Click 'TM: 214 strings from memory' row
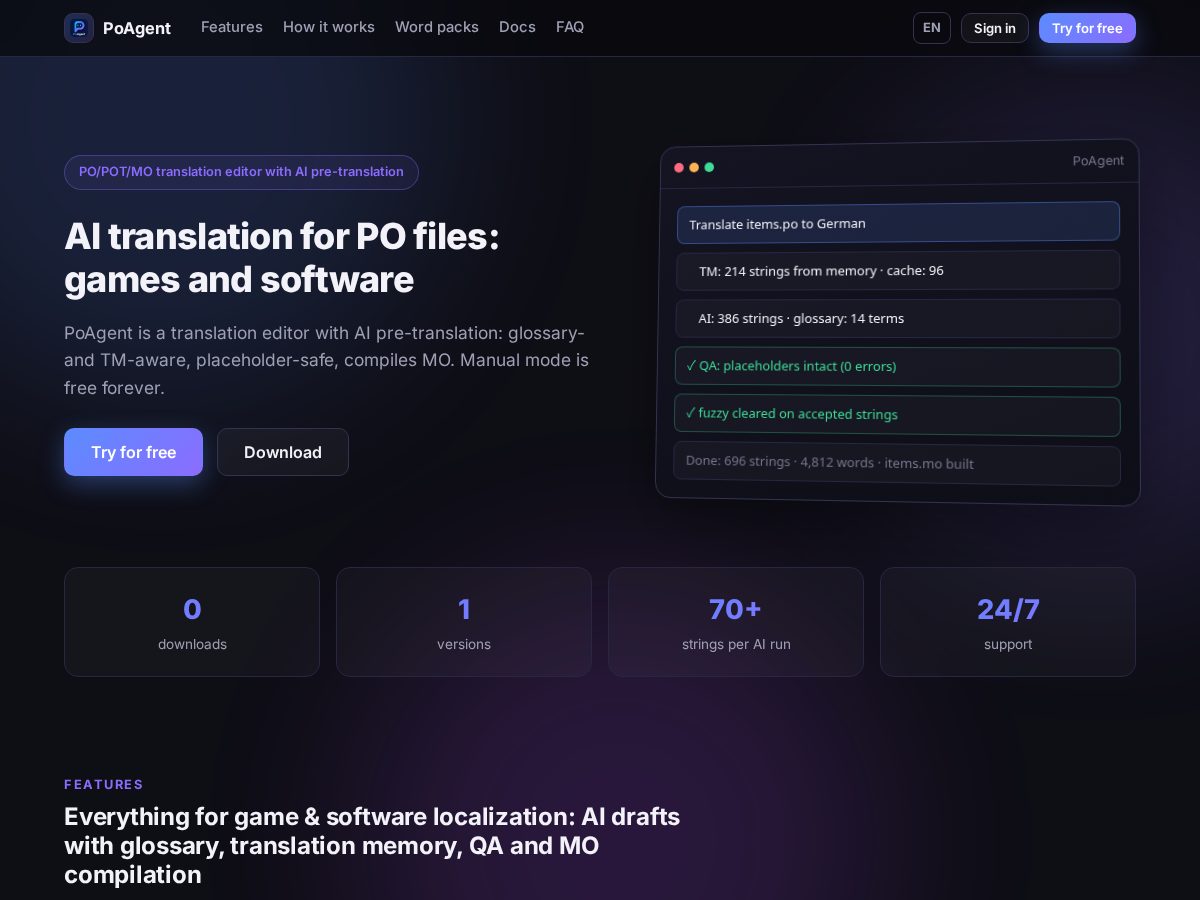Screen dimensions: 1200x900 898,270
